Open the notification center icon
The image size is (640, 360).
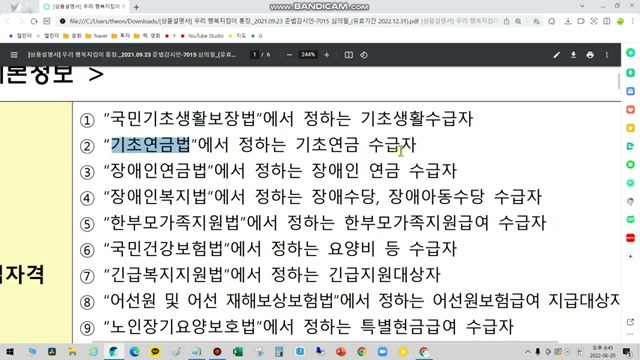(x=627, y=351)
